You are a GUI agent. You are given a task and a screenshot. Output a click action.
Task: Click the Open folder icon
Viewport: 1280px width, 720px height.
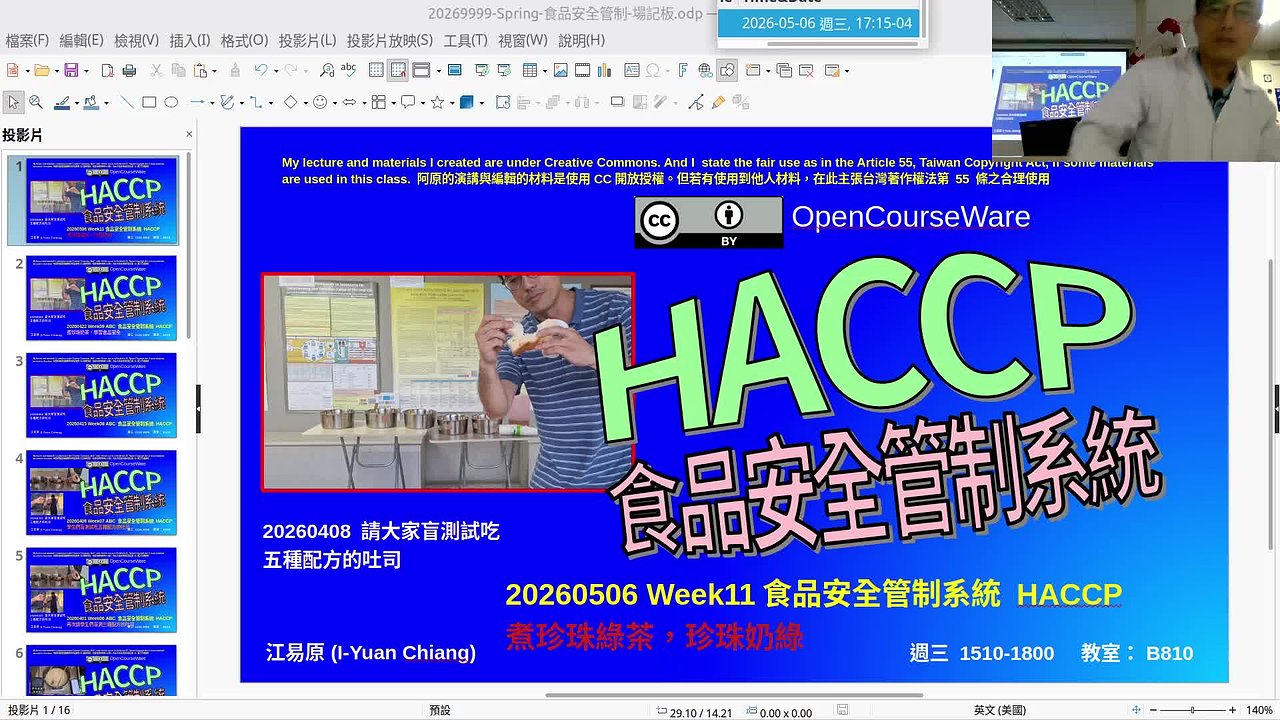pos(42,70)
